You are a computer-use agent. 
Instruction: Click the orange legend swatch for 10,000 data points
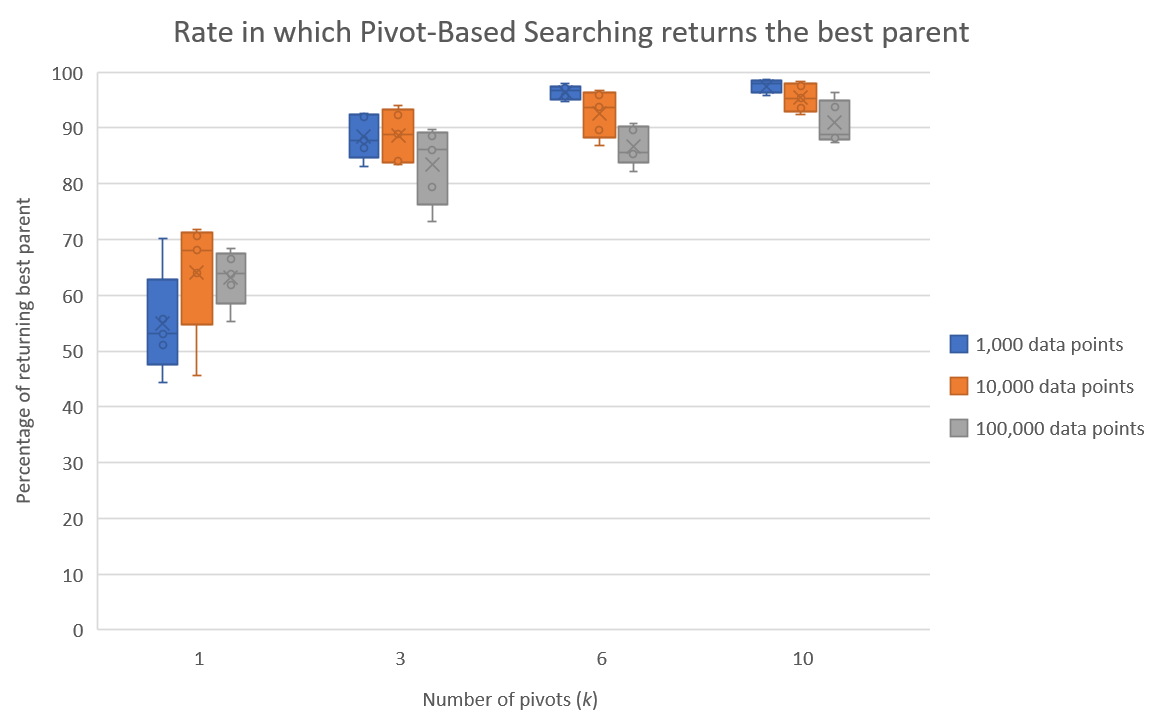(x=959, y=386)
